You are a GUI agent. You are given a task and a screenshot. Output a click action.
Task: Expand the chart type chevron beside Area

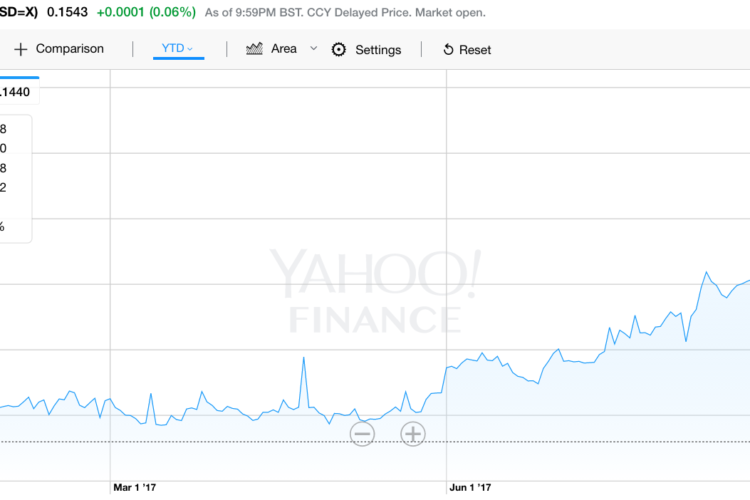click(x=313, y=48)
